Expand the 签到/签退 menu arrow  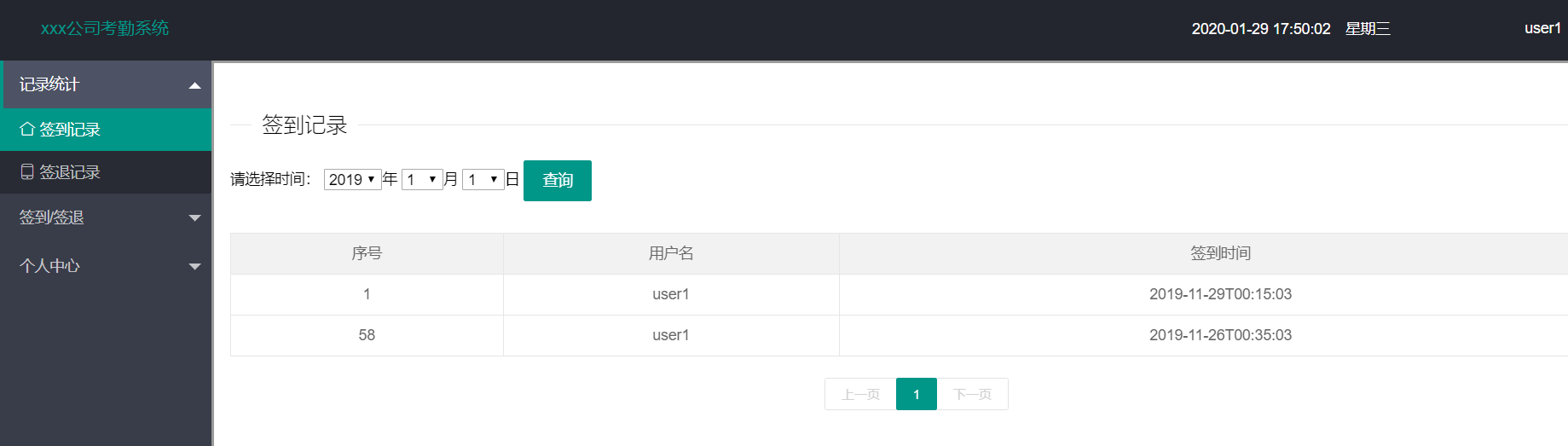click(194, 218)
